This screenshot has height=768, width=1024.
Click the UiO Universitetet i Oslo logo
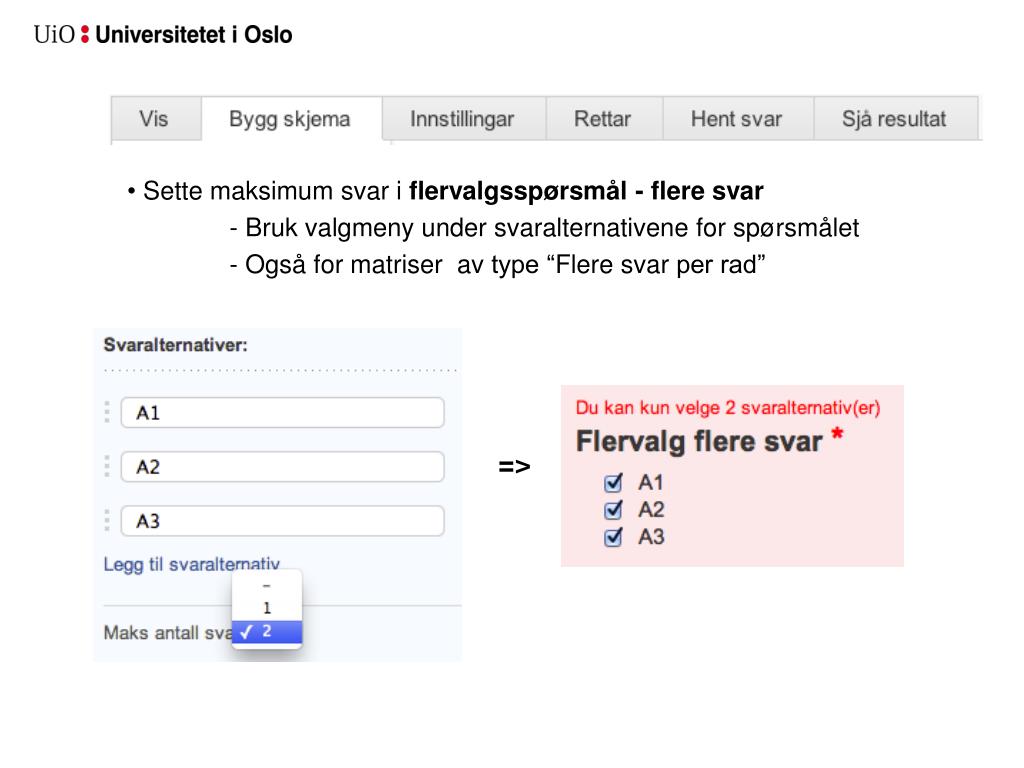coord(163,35)
